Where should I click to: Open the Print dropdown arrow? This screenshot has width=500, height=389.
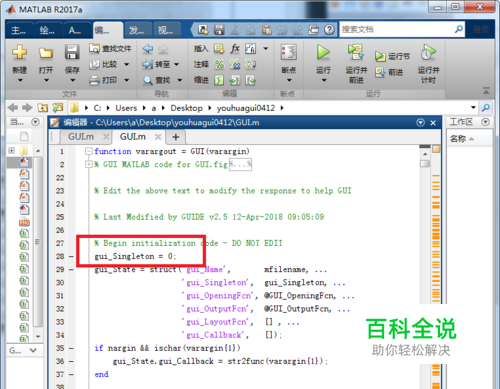pyautogui.click(x=126, y=80)
